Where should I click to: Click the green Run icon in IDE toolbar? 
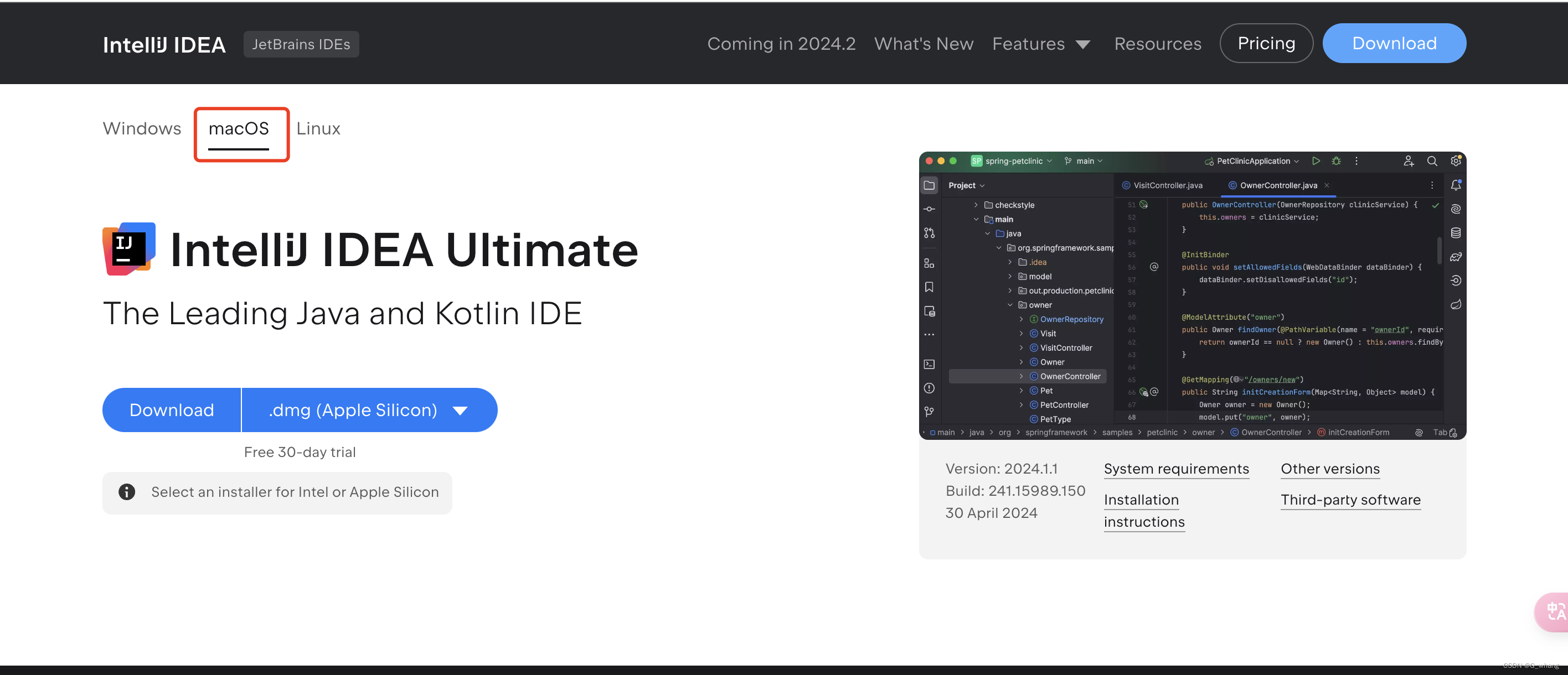click(1316, 161)
